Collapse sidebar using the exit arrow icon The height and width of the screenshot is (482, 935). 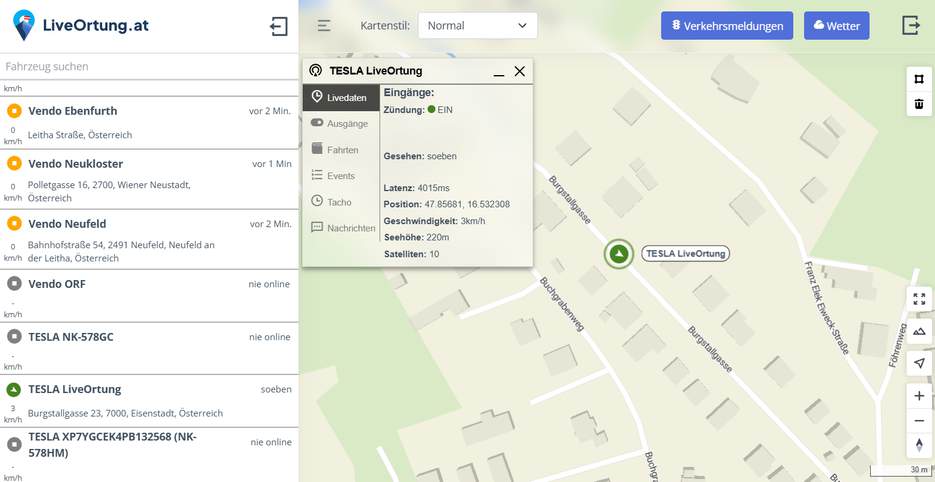(x=279, y=26)
